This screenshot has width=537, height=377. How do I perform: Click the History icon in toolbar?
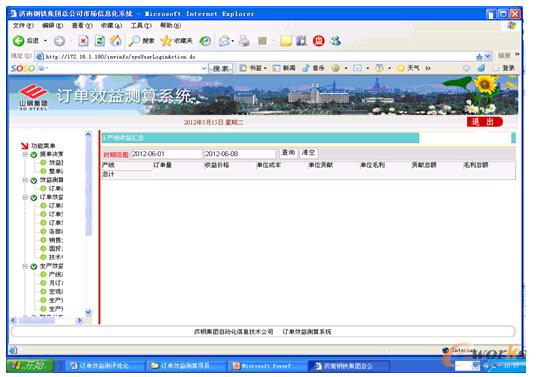coord(205,41)
